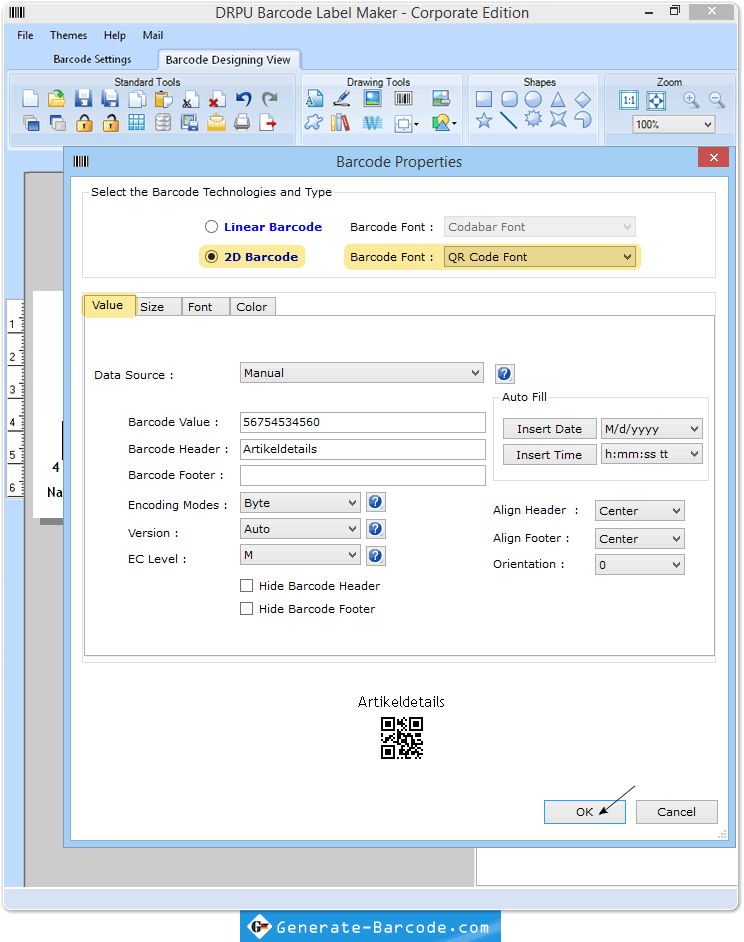Click the Cut scissors icon
Viewport: 744px width, 942px height.
coord(191,99)
